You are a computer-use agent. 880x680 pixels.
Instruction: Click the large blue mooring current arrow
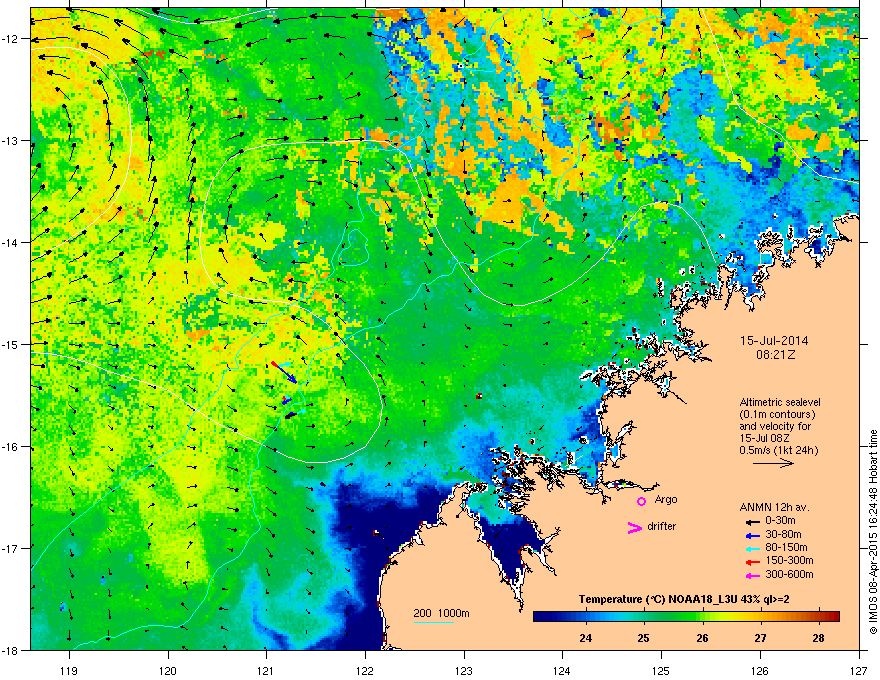[285, 373]
